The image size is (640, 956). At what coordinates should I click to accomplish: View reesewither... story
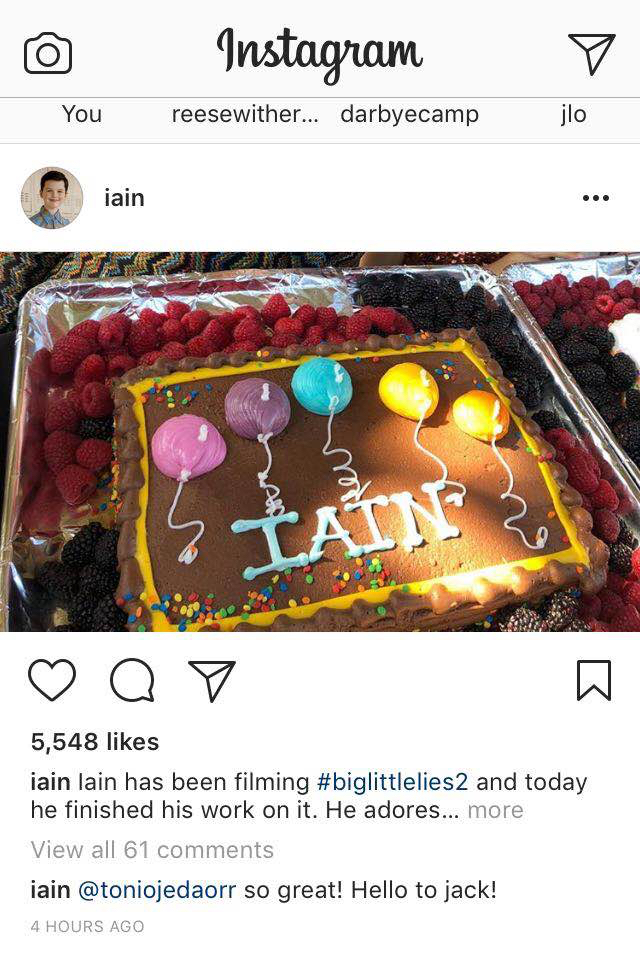point(245,114)
